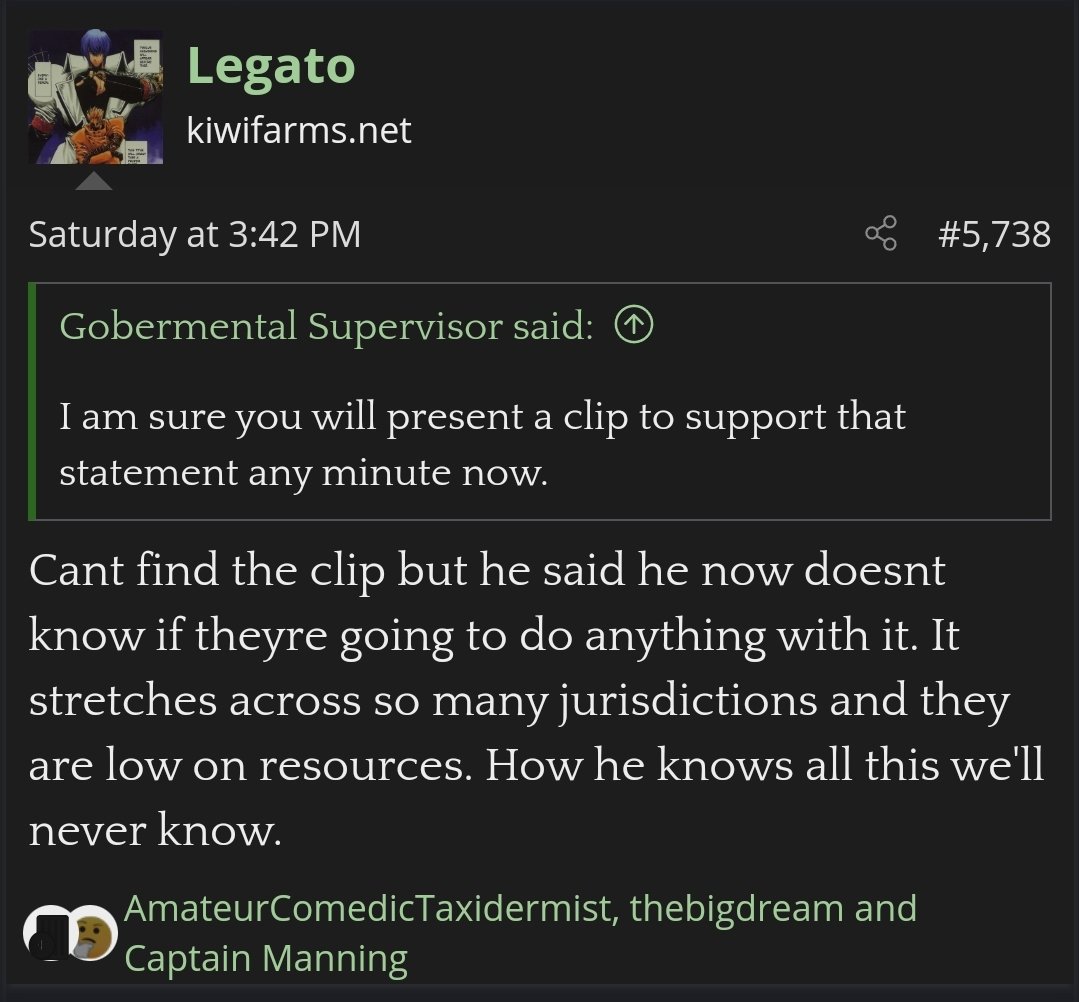
Task: Open the share post icon
Action: pyautogui.click(x=881, y=233)
